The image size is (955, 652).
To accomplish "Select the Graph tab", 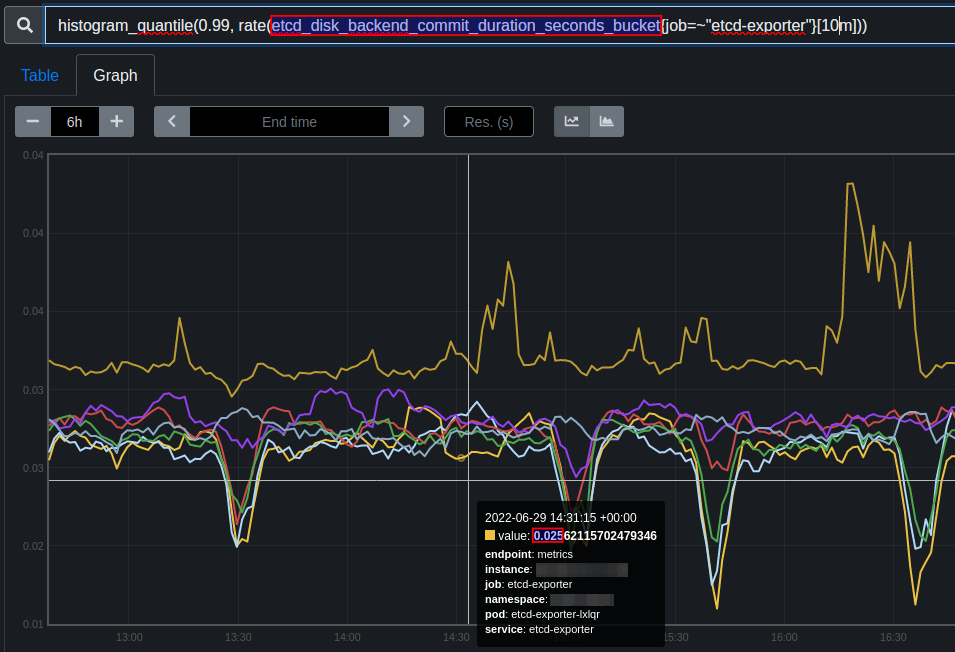I will (x=115, y=75).
